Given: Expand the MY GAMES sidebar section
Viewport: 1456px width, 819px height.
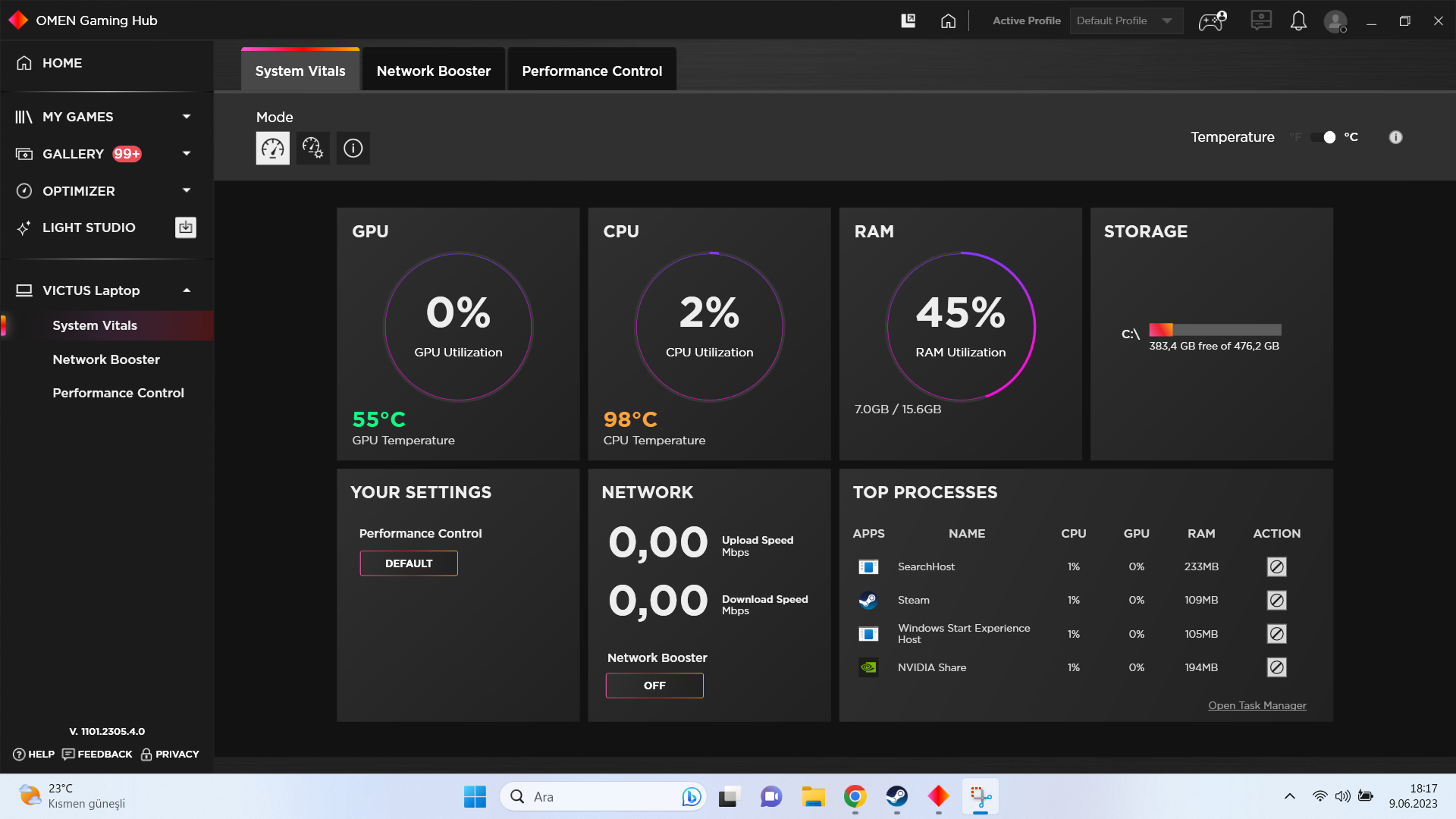Looking at the screenshot, I should coord(187,117).
